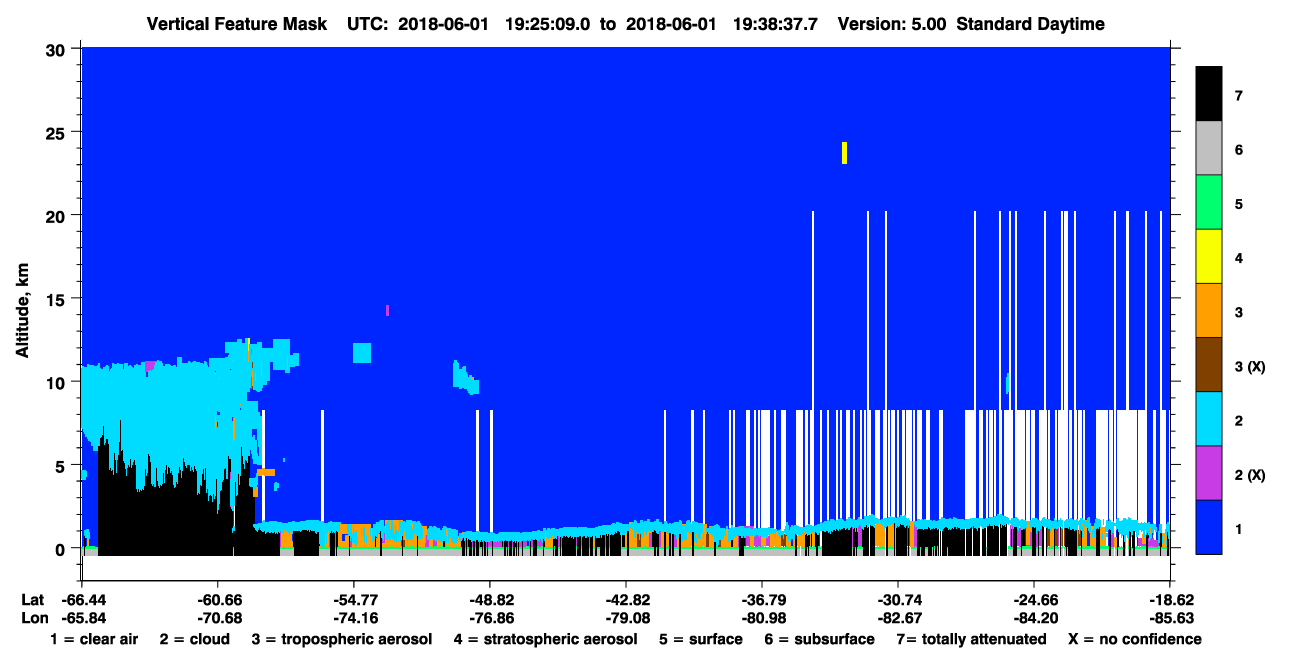
Task: Click latitude value -18.62
Action: tap(1170, 600)
